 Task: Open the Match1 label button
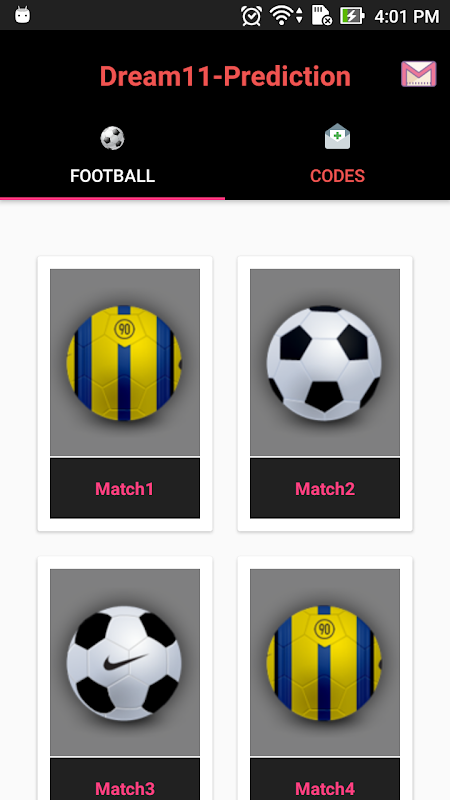[125, 488]
